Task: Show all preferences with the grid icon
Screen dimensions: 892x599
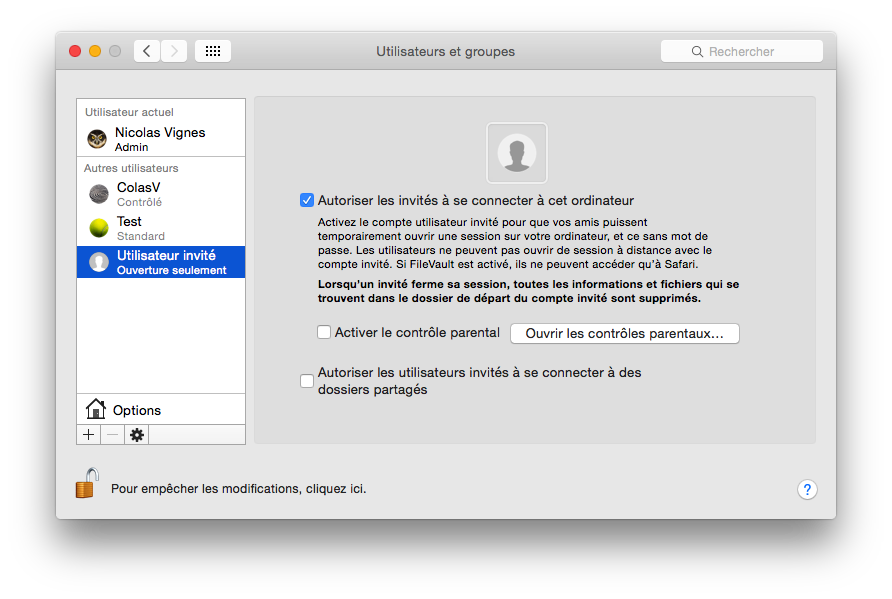Action: point(213,51)
